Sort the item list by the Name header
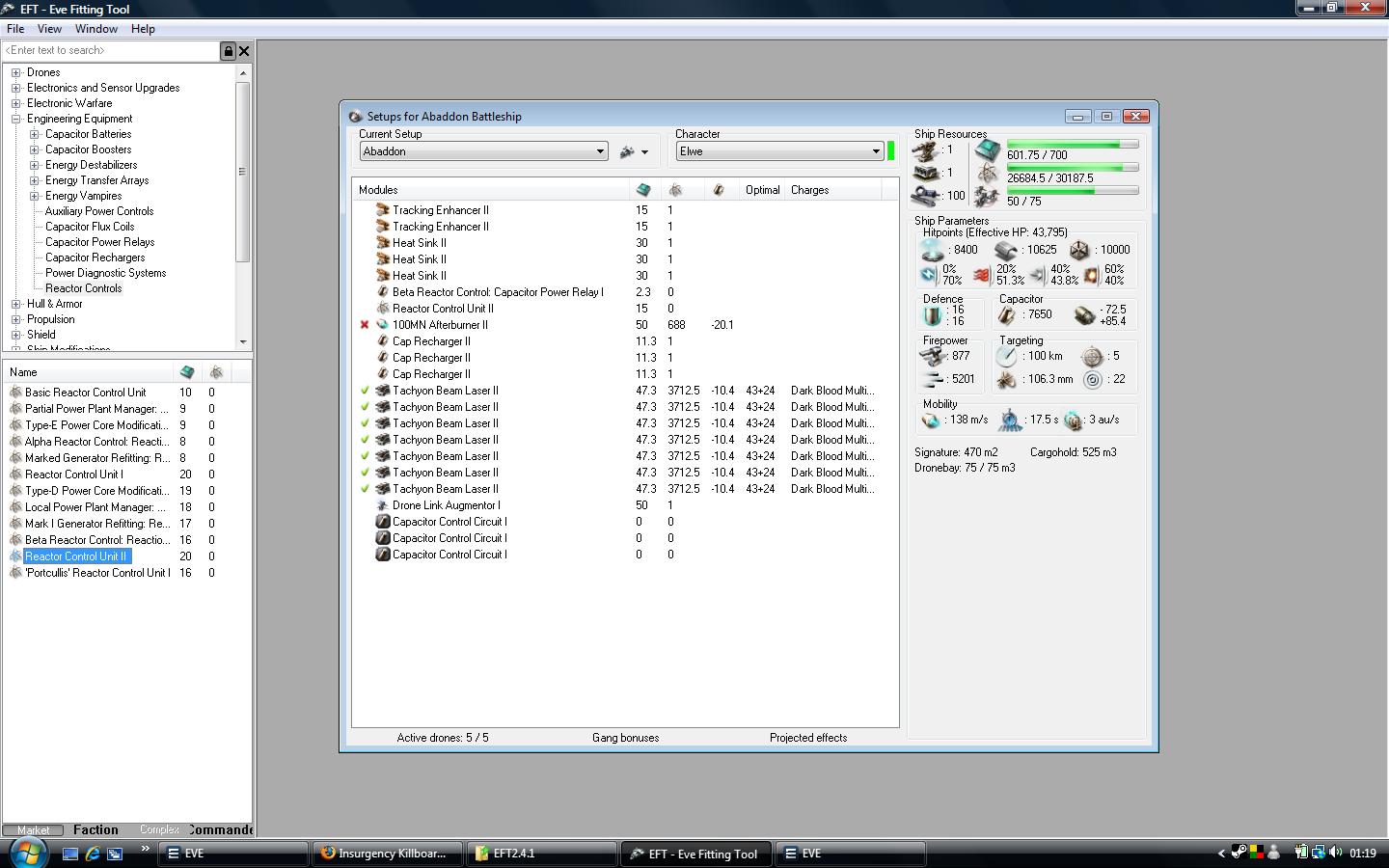This screenshot has width=1389, height=868. 89,372
